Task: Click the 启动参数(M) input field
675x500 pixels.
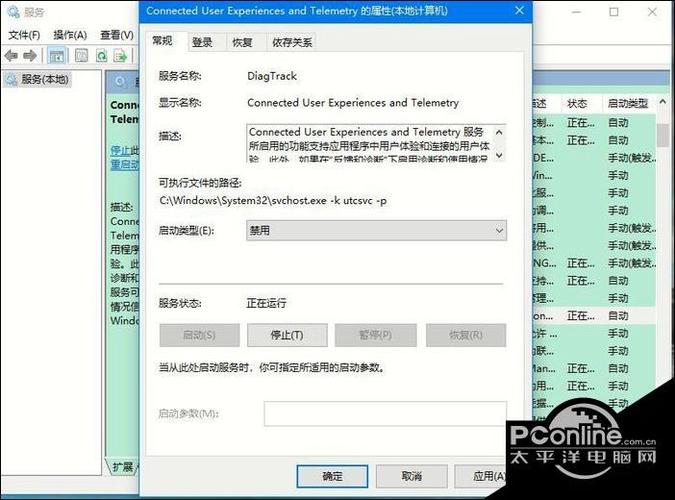Action: pyautogui.click(x=385, y=413)
